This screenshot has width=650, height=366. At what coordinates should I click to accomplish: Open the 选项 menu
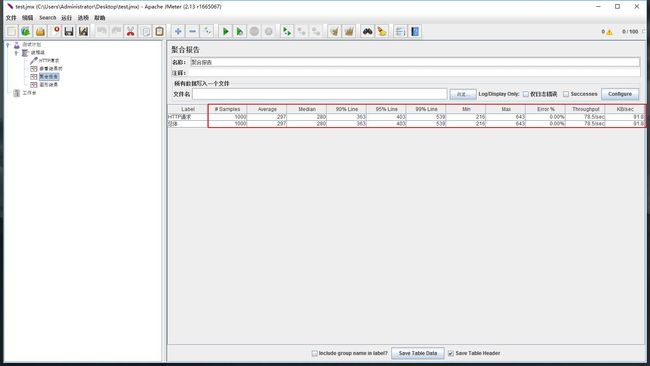coord(83,18)
